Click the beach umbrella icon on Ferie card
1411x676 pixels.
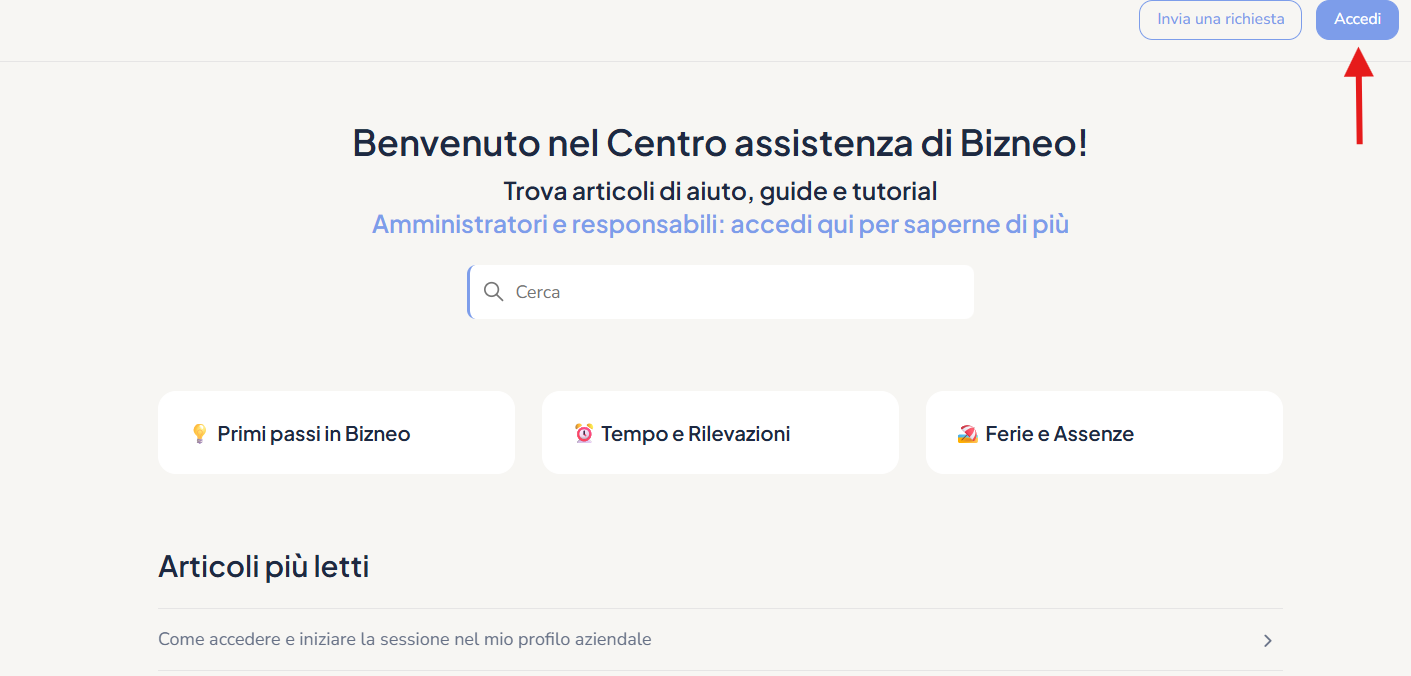[x=967, y=434]
